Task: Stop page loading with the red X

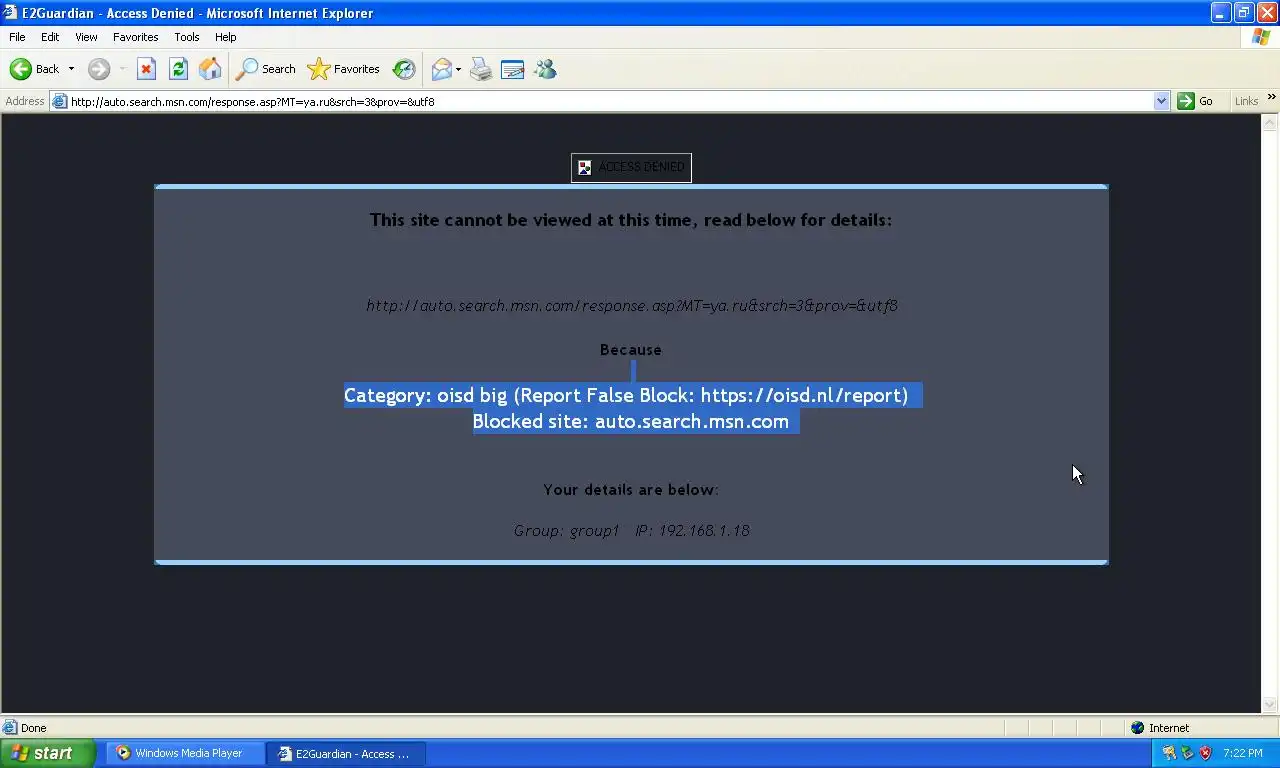Action: click(146, 69)
